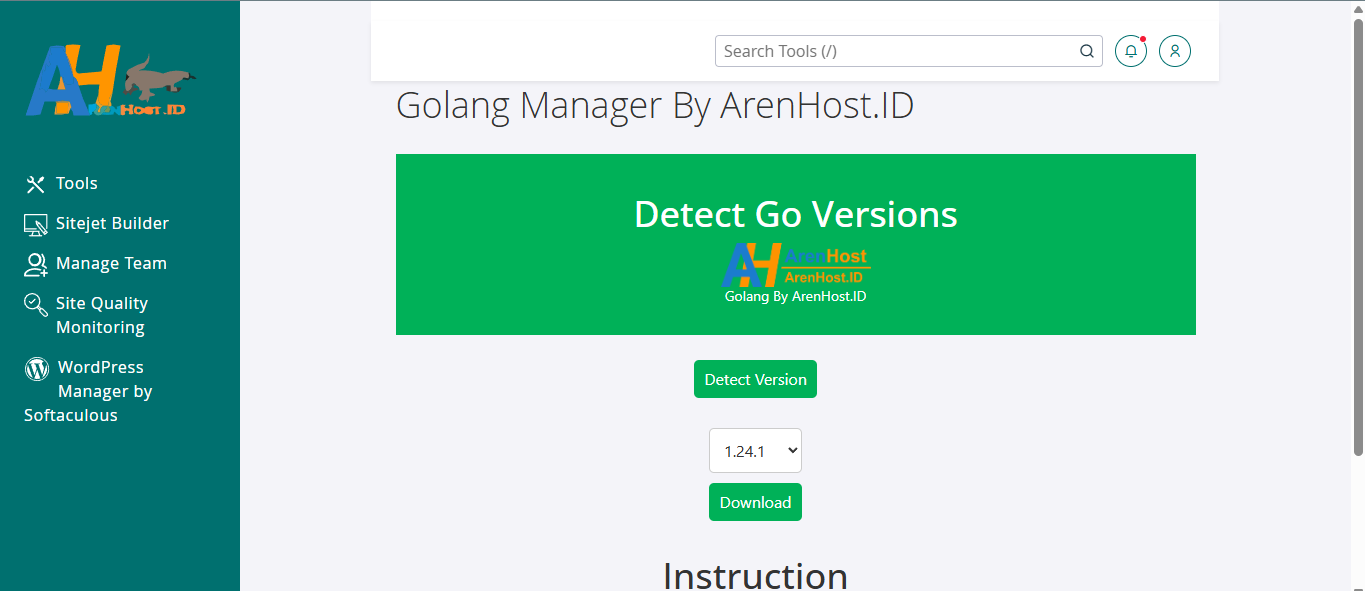This screenshot has height=591, width=1365.
Task: Click the magnifier icon in the search box
Action: click(x=1087, y=52)
